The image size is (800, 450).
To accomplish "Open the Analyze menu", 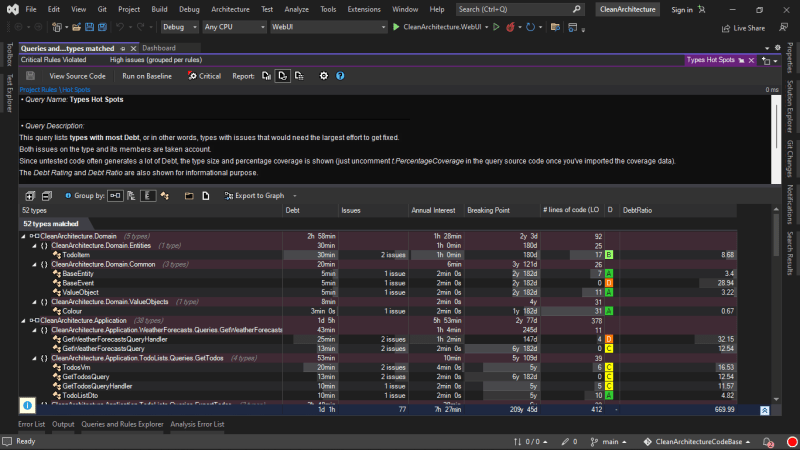I will point(296,9).
